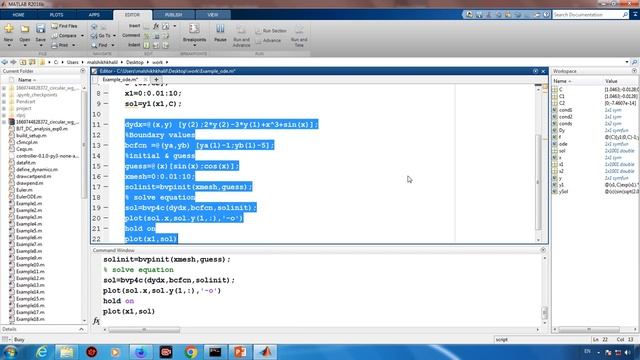Screen dimensions: 640x360
Task: Open Internet Explorer from the taskbar
Action: click(x=42, y=352)
